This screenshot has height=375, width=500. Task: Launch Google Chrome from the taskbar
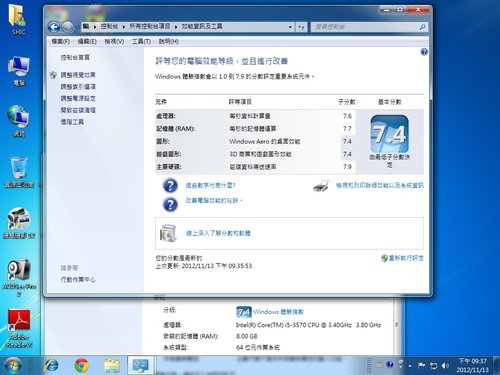pos(82,365)
